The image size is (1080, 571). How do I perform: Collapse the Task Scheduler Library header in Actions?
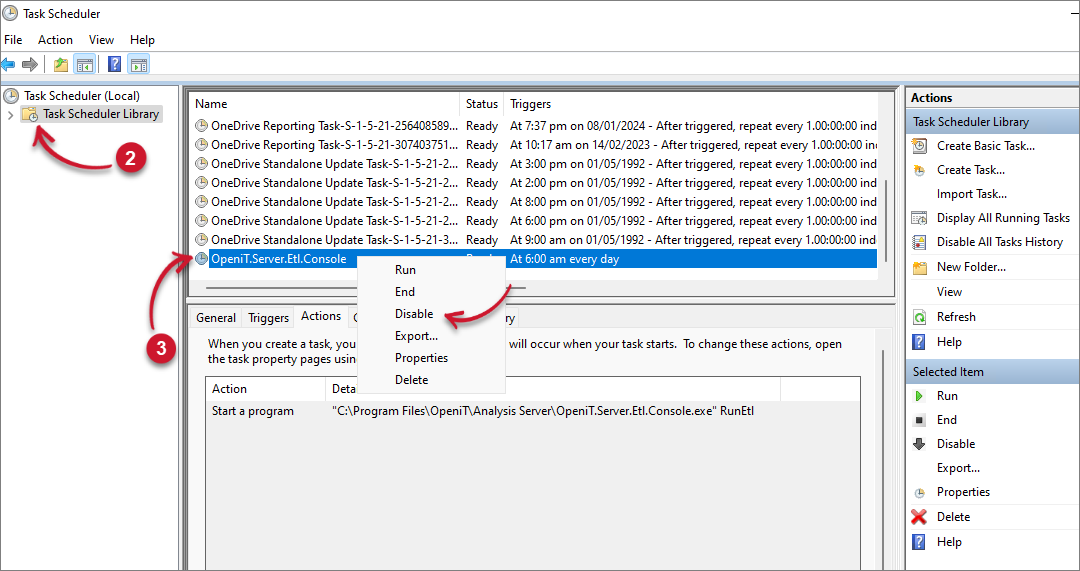992,122
